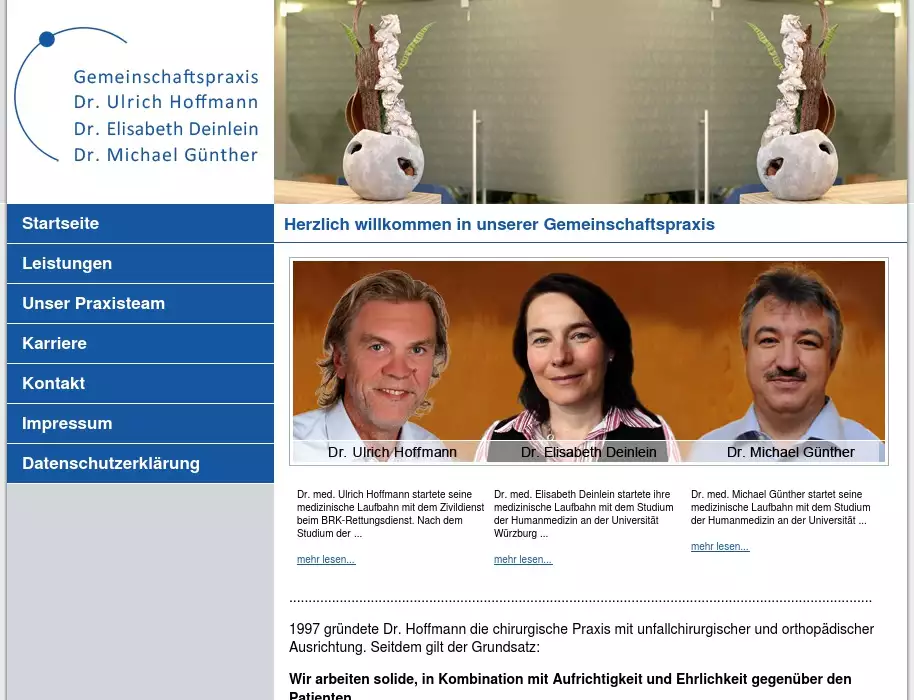Click 'mehr lesen' under Dr. Günther's bio

pos(720,547)
